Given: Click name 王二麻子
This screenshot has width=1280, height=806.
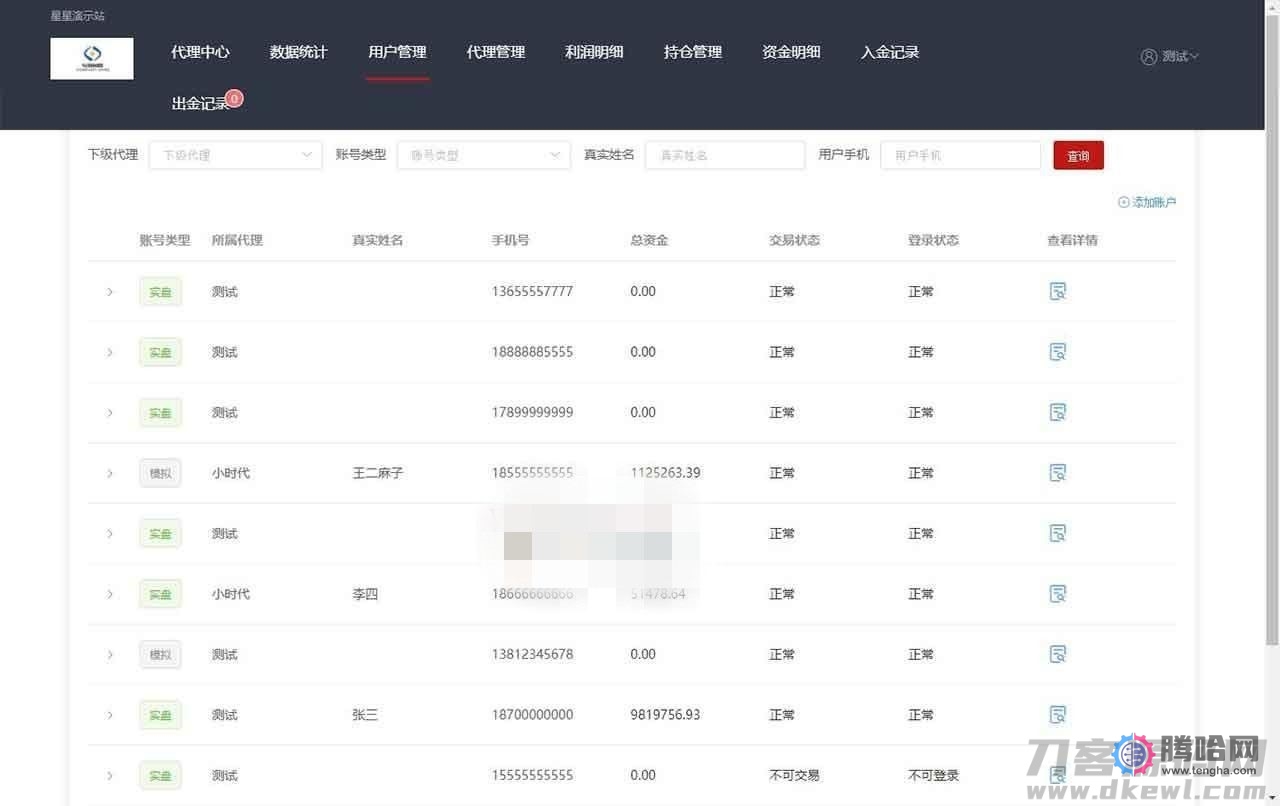Looking at the screenshot, I should (378, 473).
